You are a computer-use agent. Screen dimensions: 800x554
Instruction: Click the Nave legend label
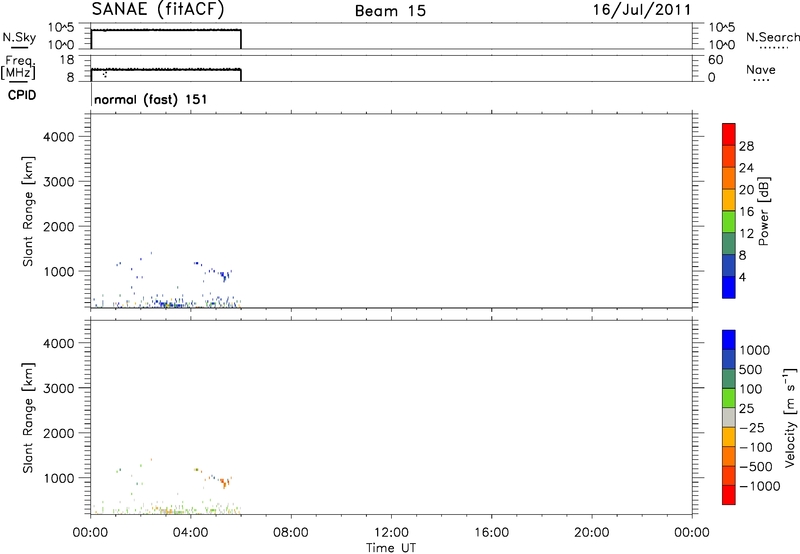[x=761, y=70]
